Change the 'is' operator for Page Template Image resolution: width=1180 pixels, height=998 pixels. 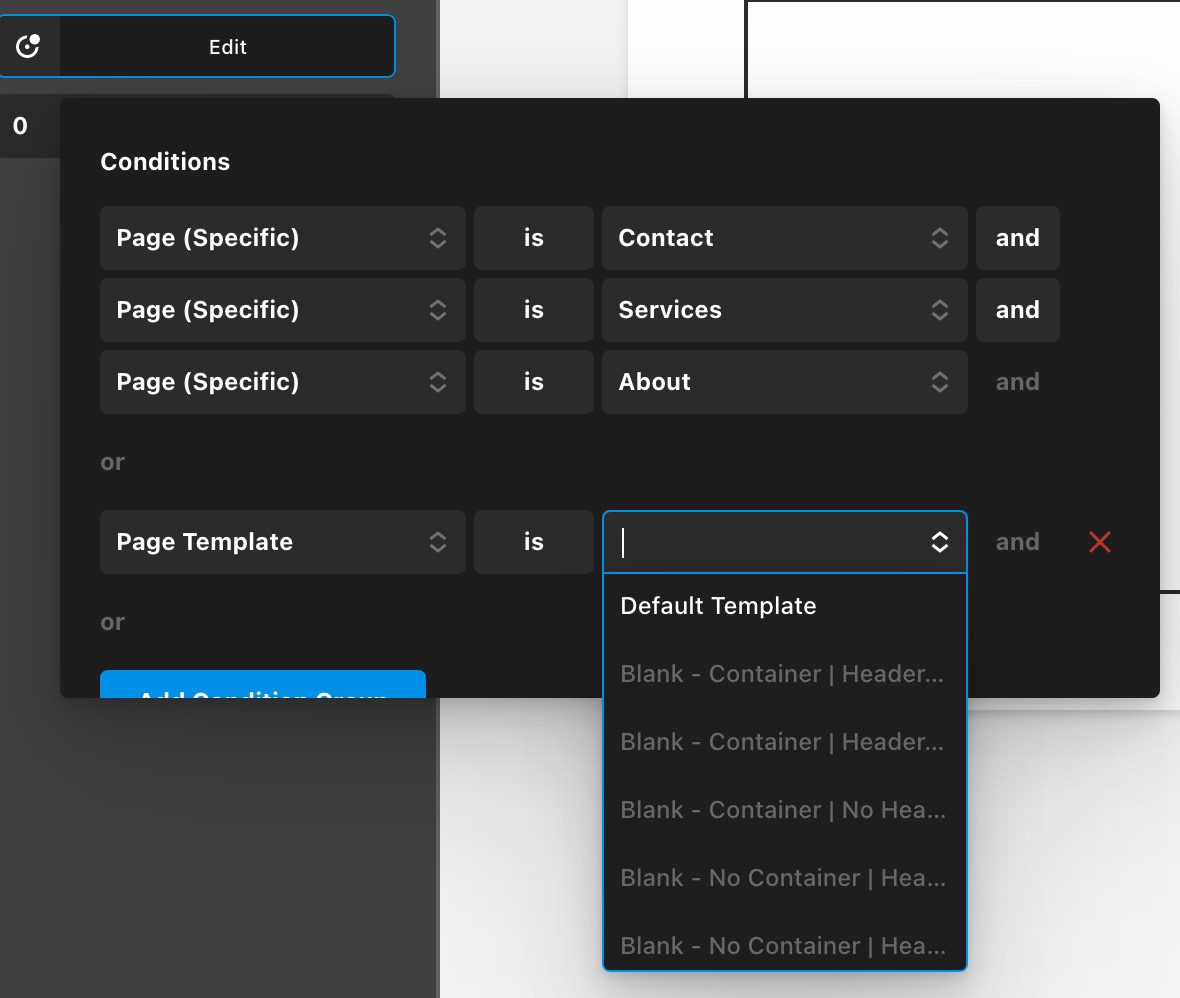tap(533, 542)
